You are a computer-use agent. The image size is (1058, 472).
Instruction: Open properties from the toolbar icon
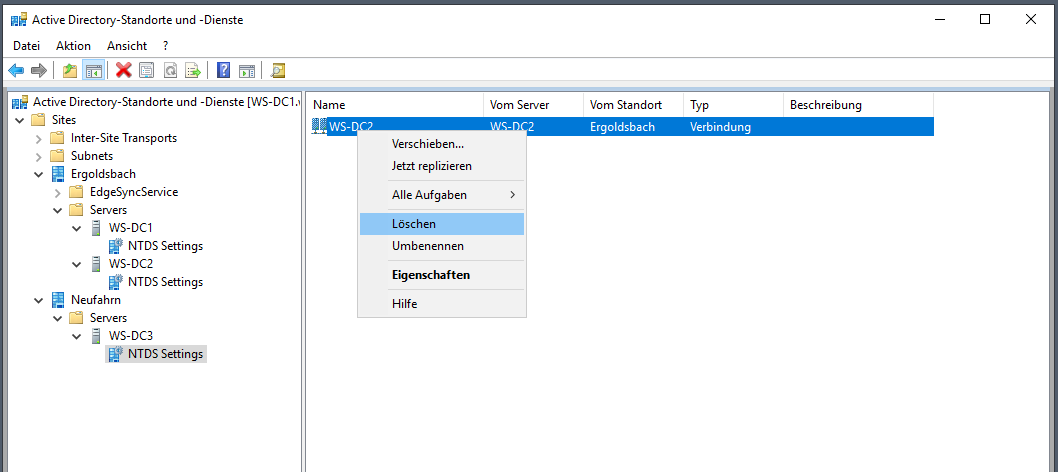(x=146, y=70)
